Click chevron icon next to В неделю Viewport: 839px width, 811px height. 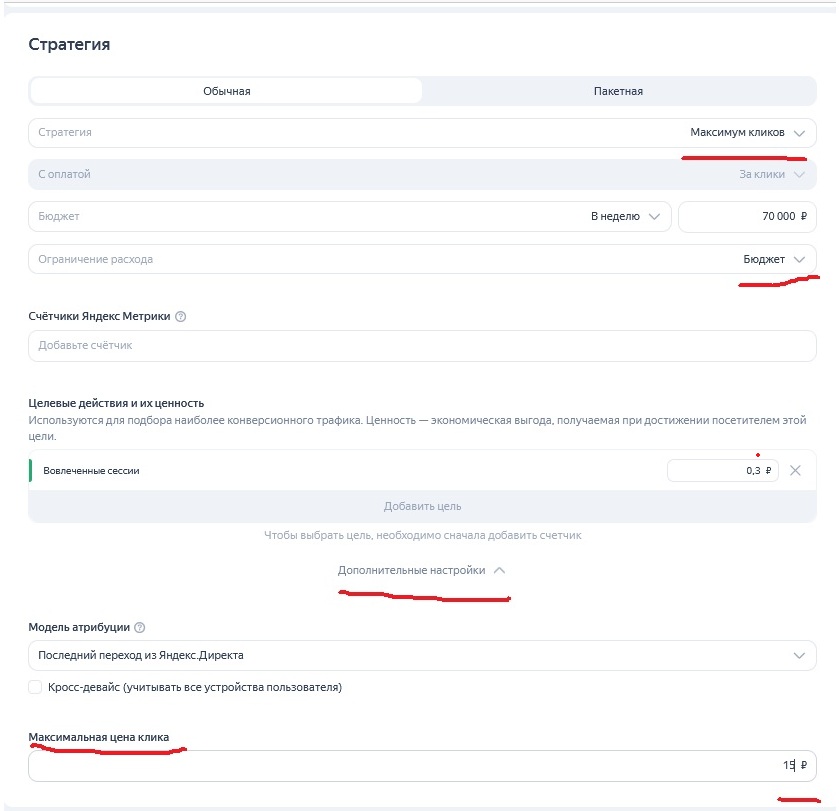[654, 216]
